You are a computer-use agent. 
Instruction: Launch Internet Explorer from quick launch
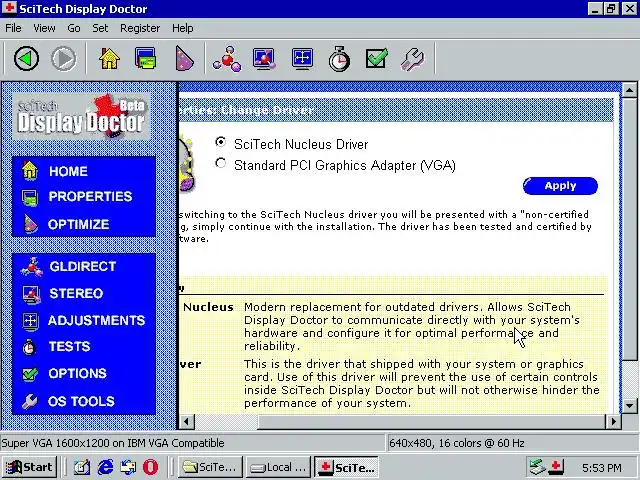click(x=105, y=467)
